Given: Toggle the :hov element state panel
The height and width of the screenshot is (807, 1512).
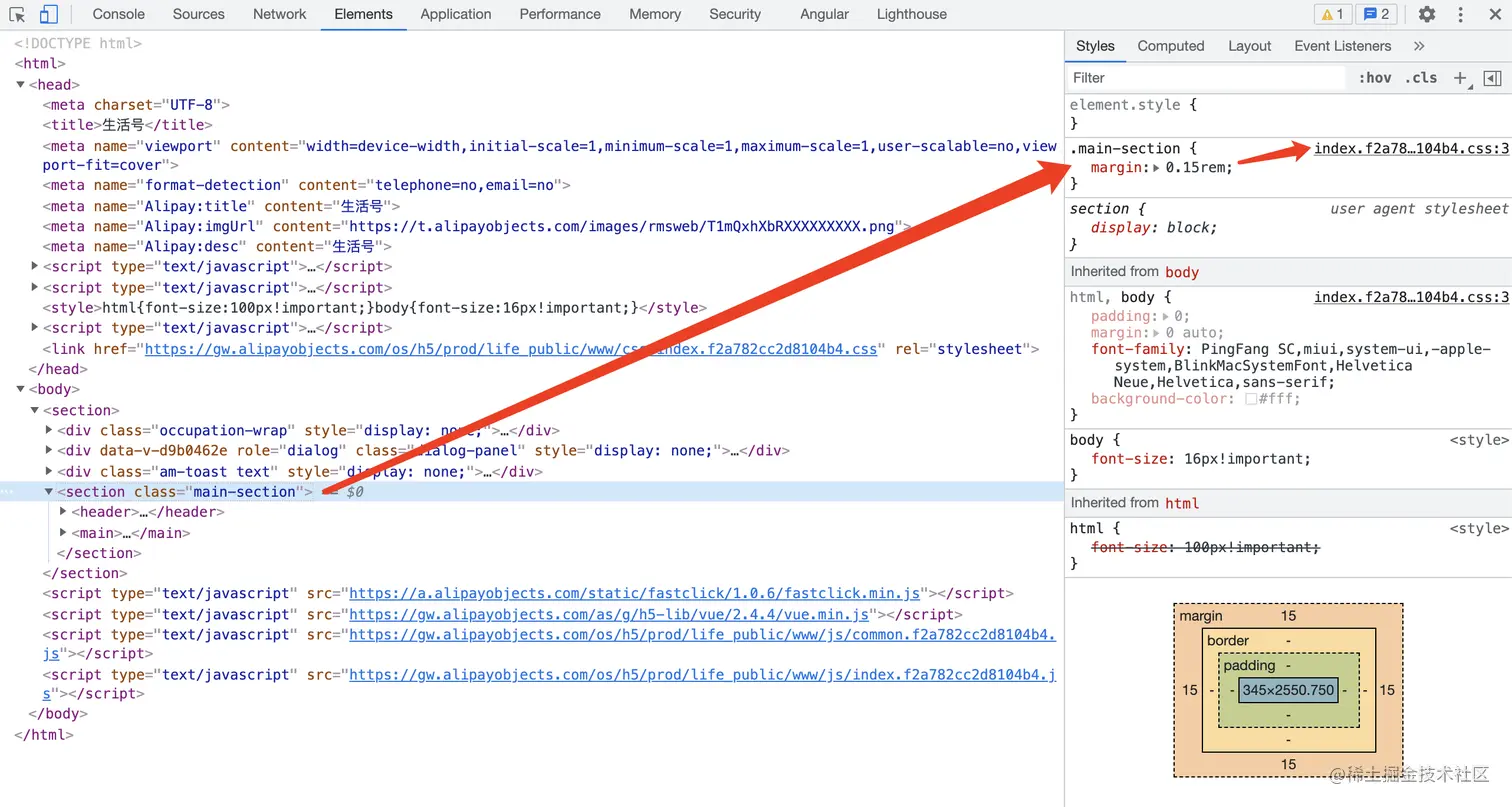Looking at the screenshot, I should coord(1375,77).
